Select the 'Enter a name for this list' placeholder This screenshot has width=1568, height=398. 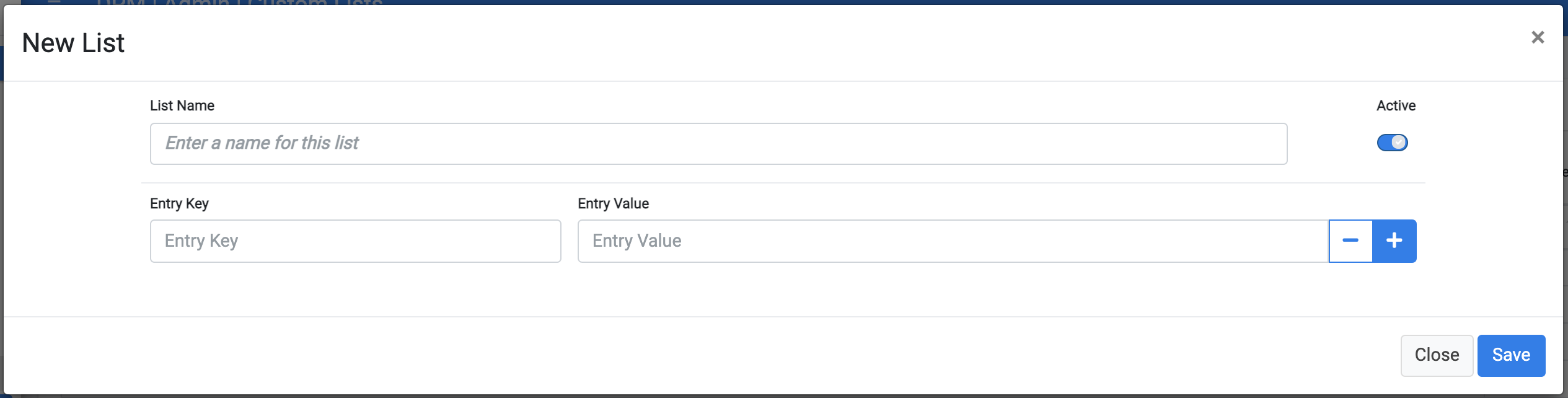tap(262, 143)
